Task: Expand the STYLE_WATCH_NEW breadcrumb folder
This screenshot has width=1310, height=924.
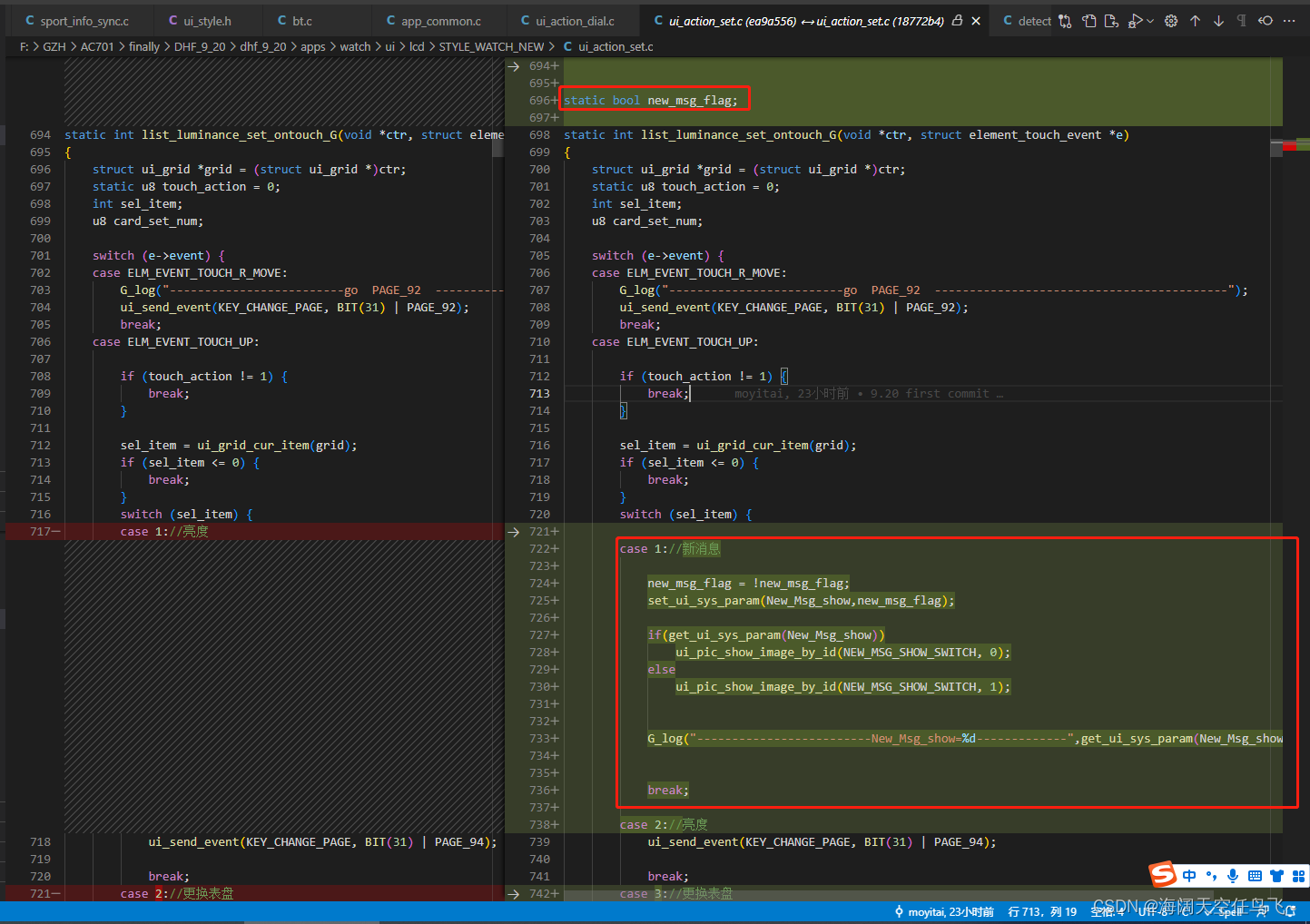Action: (x=491, y=46)
